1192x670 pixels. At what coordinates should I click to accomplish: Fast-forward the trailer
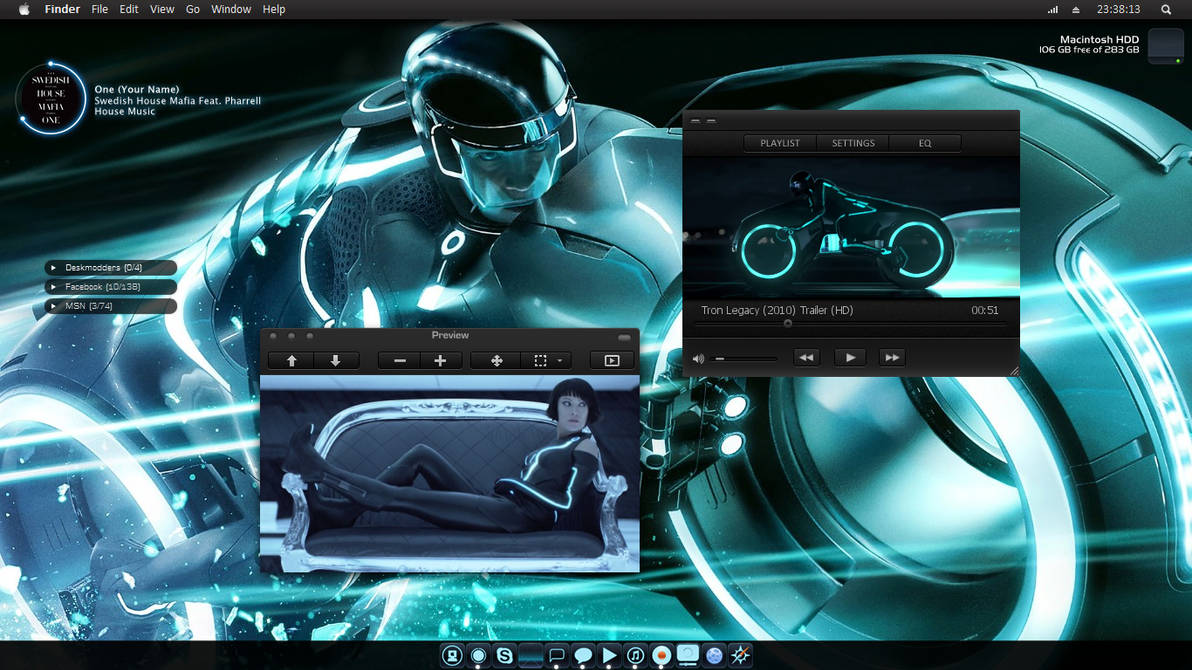pyautogui.click(x=892, y=357)
